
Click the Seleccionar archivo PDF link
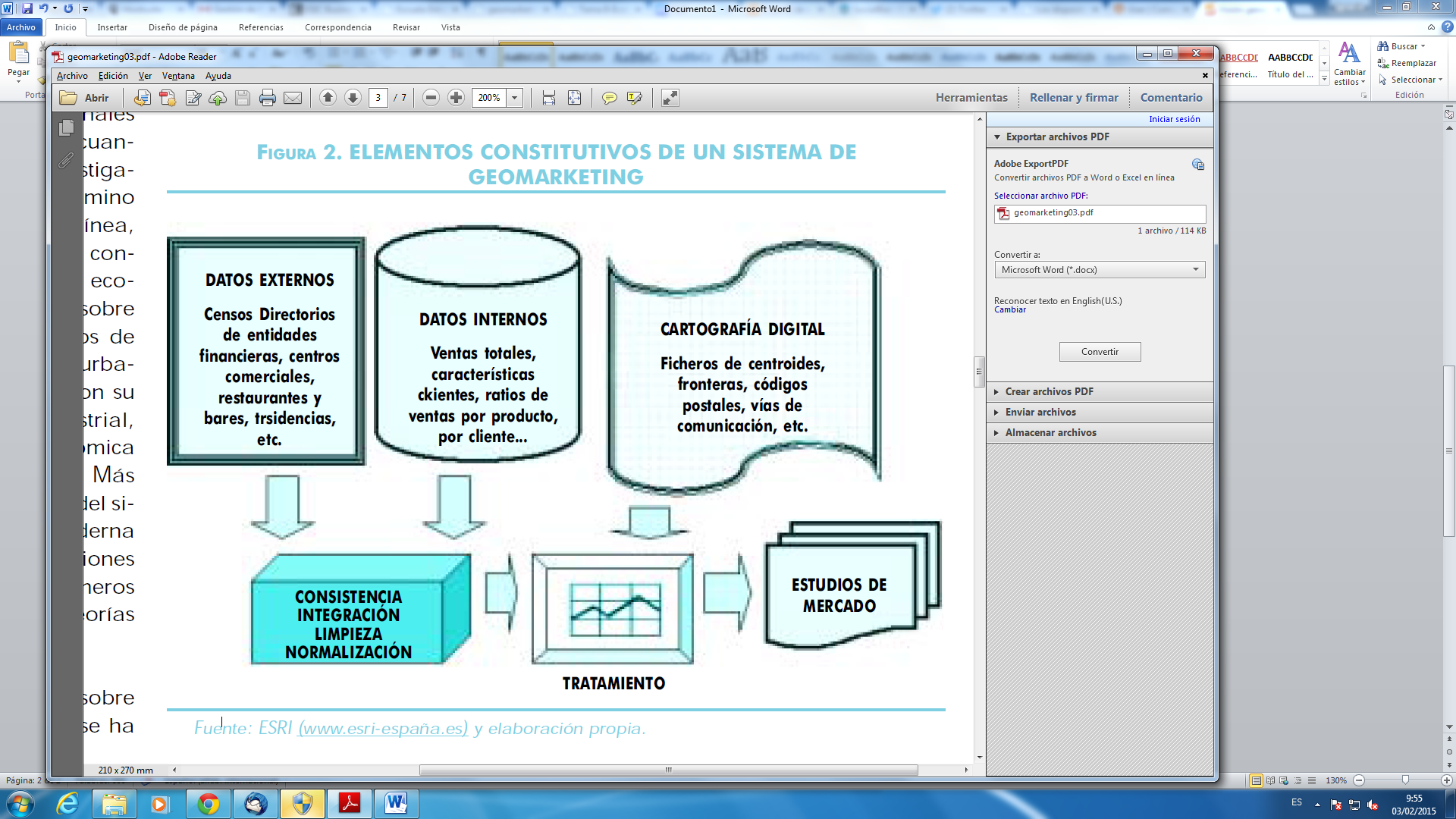[1040, 196]
